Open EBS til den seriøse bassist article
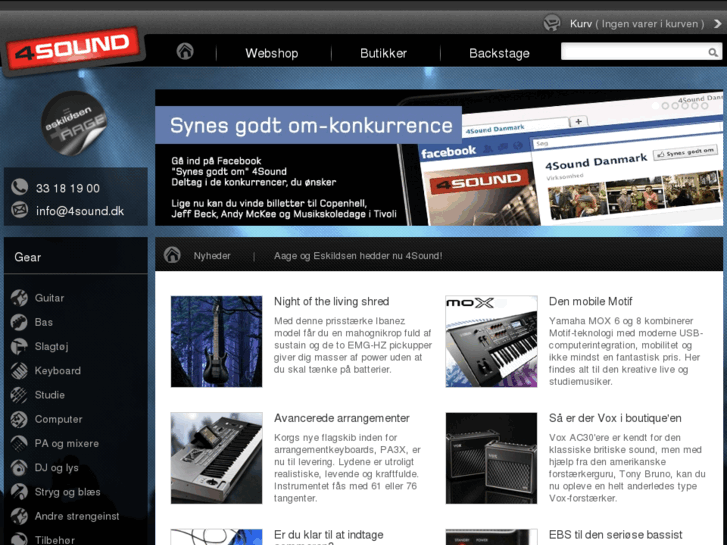727x545 pixels. 615,534
